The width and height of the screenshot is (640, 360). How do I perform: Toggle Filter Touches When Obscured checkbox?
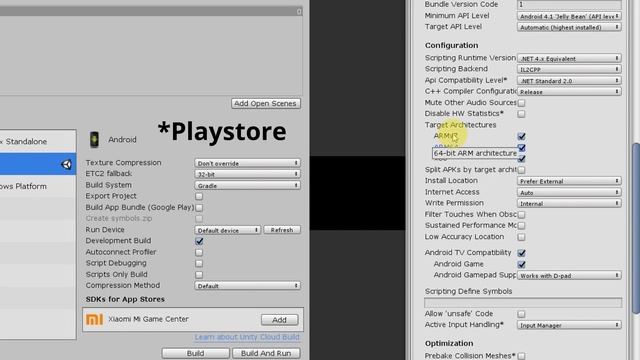pyautogui.click(x=521, y=215)
